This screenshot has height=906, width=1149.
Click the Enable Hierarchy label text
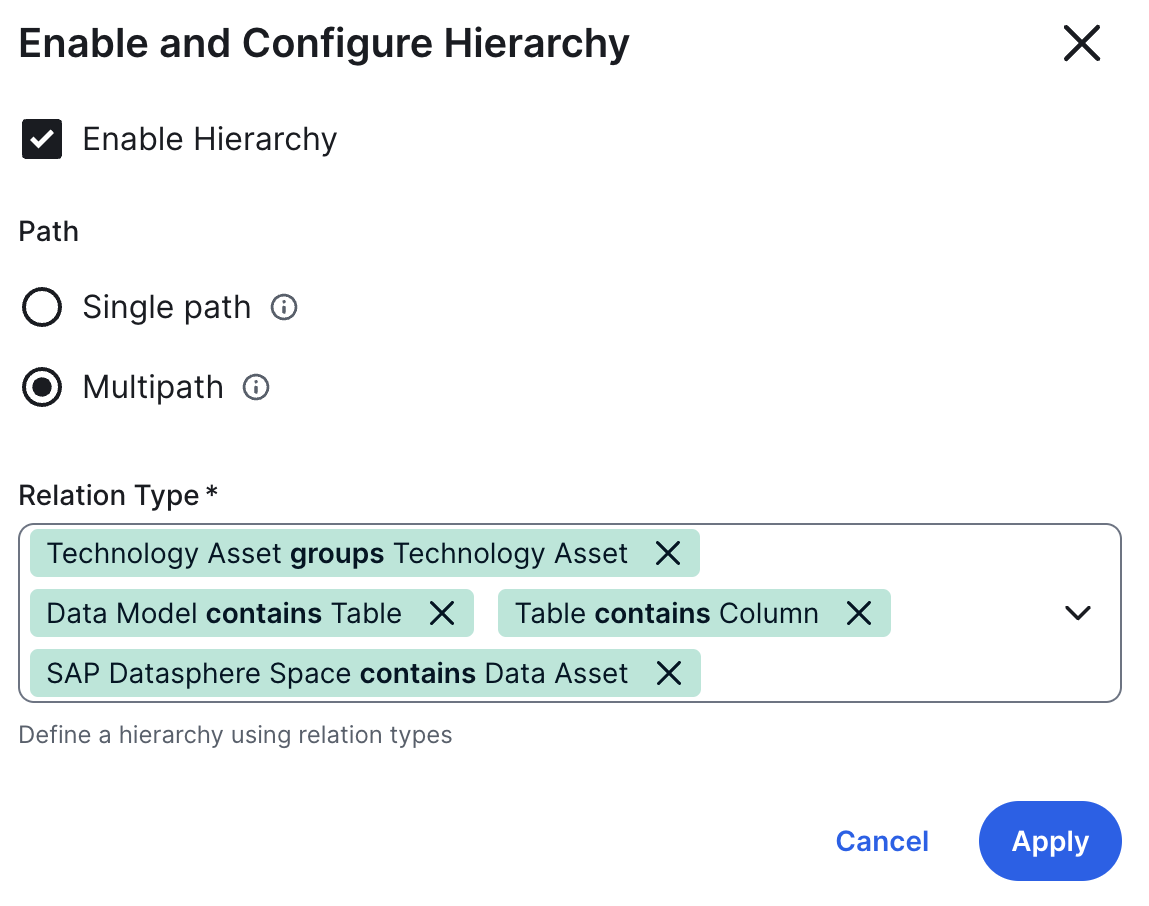(209, 140)
